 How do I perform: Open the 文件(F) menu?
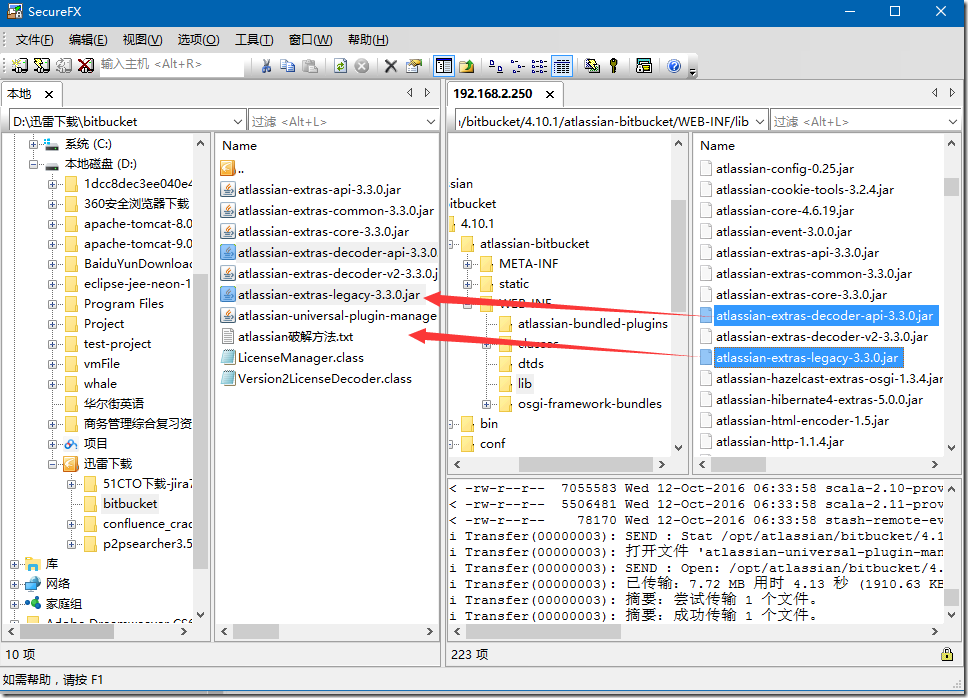[x=35, y=40]
